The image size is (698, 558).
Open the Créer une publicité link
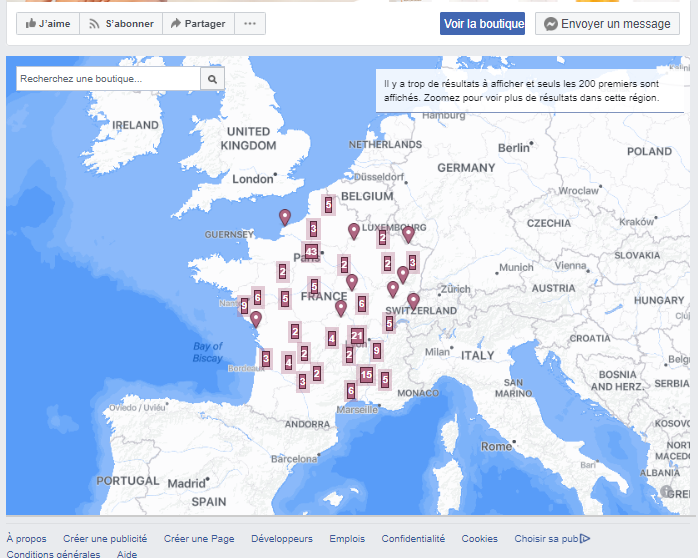point(105,538)
